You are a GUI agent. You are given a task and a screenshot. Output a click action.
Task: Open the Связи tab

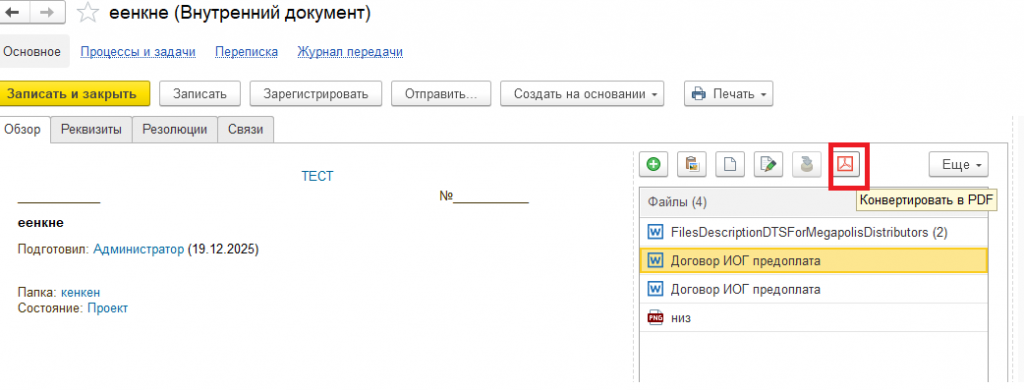click(246, 129)
